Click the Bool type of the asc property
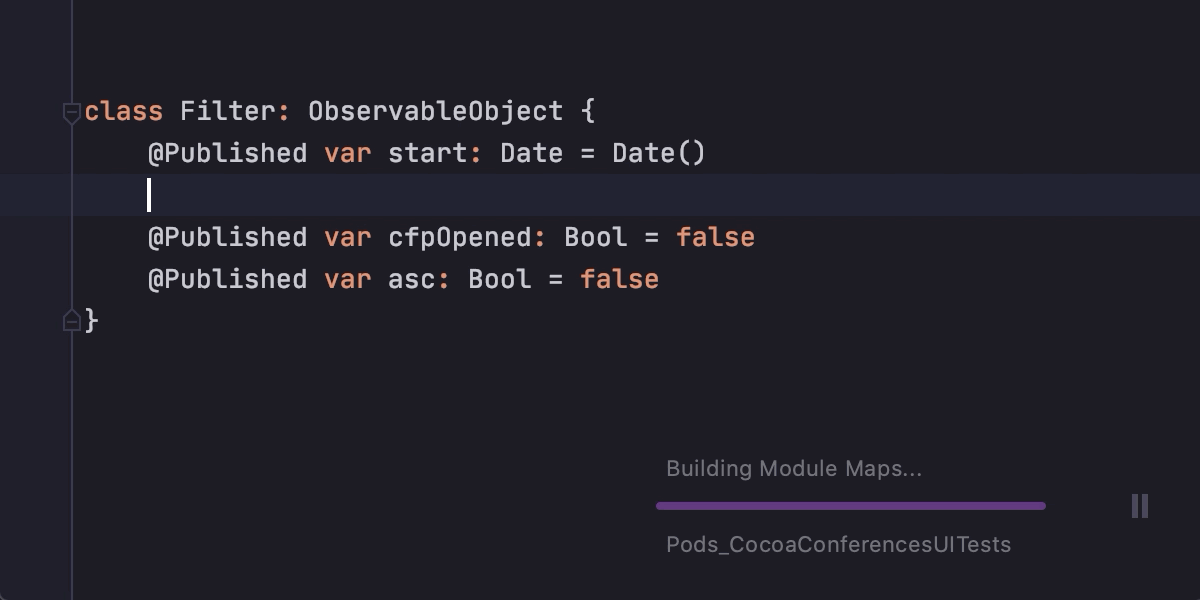 pyautogui.click(x=498, y=279)
